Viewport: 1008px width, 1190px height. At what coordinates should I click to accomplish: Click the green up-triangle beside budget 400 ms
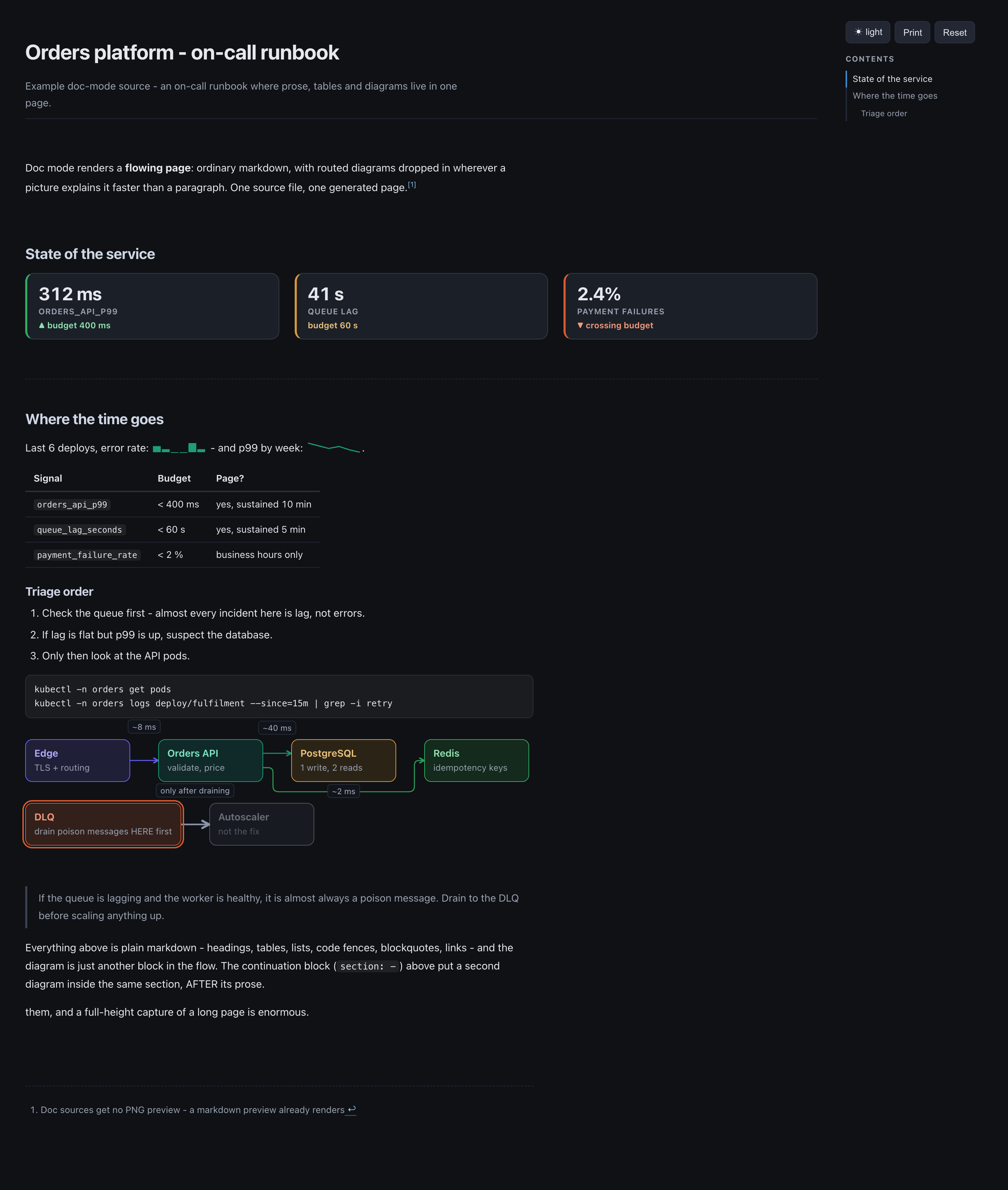[42, 325]
